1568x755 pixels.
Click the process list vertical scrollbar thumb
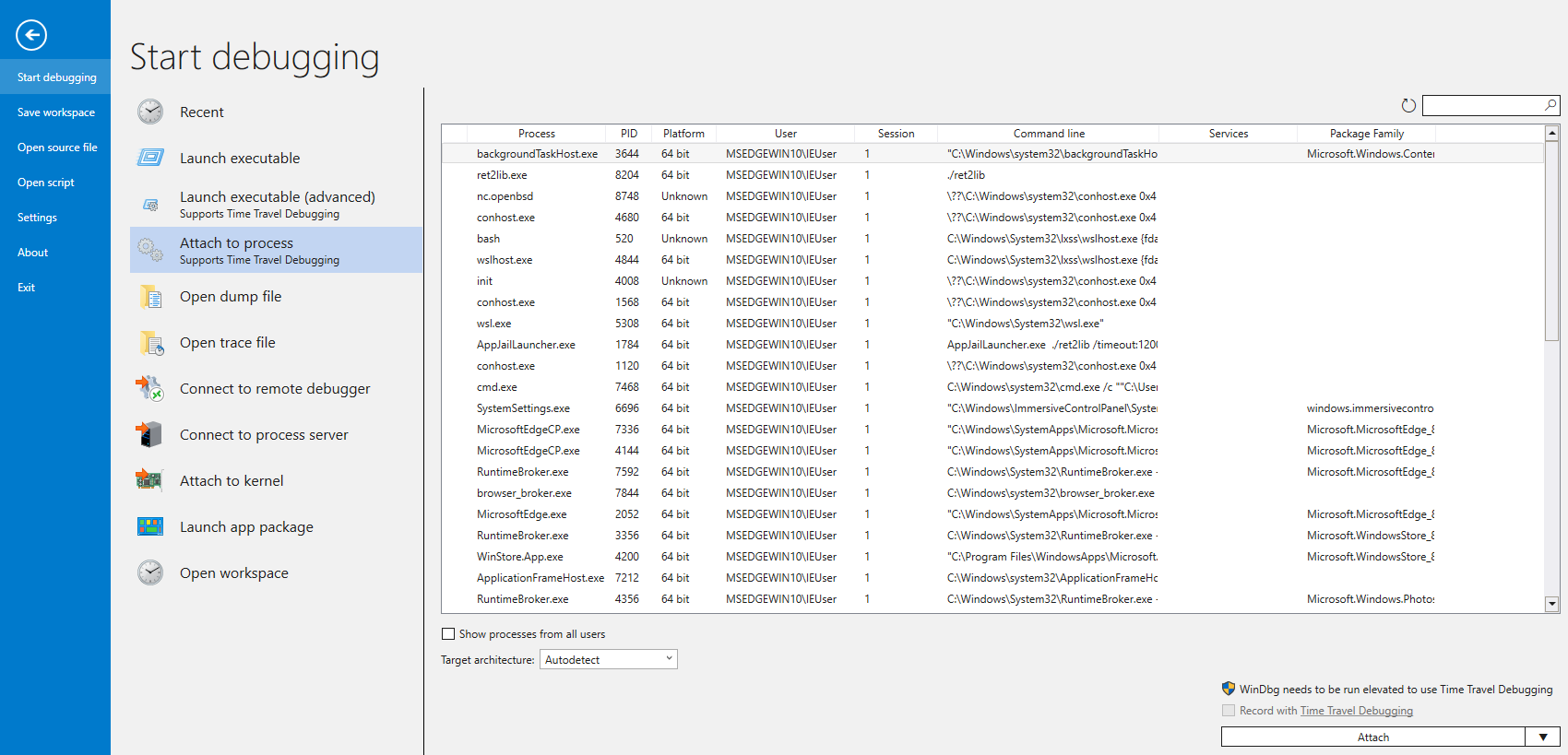(1552, 242)
